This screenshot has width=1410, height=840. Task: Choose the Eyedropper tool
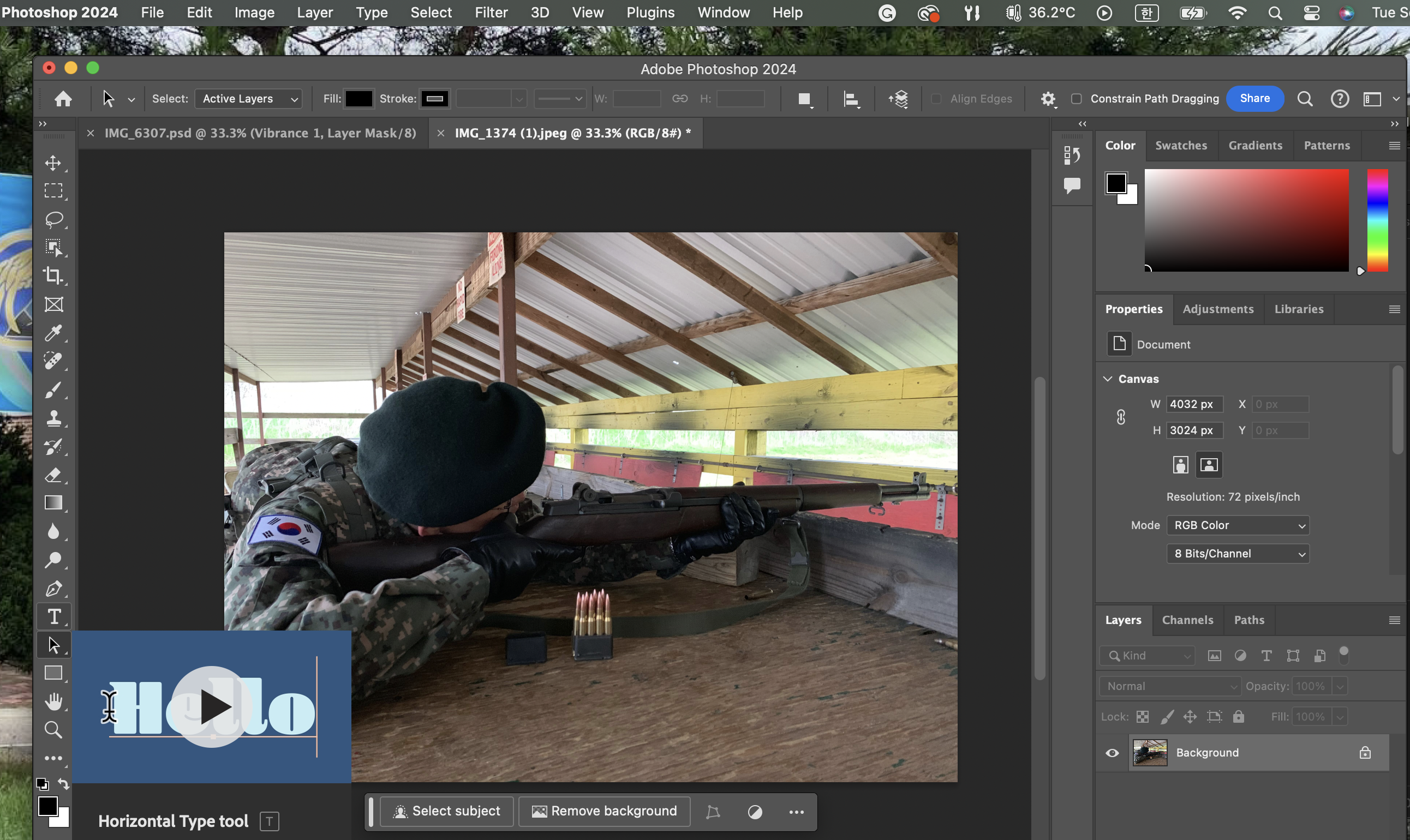point(53,333)
